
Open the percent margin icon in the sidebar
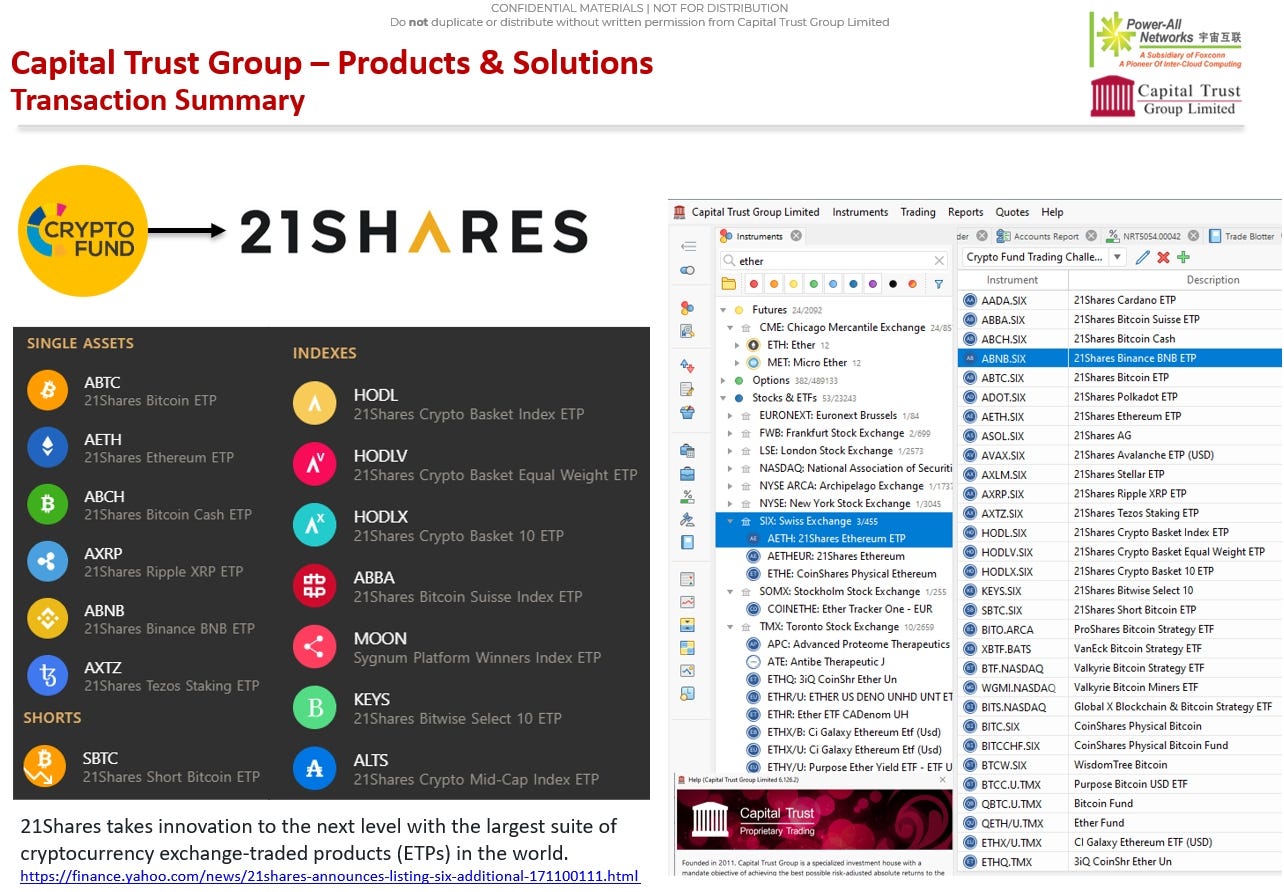click(x=688, y=496)
